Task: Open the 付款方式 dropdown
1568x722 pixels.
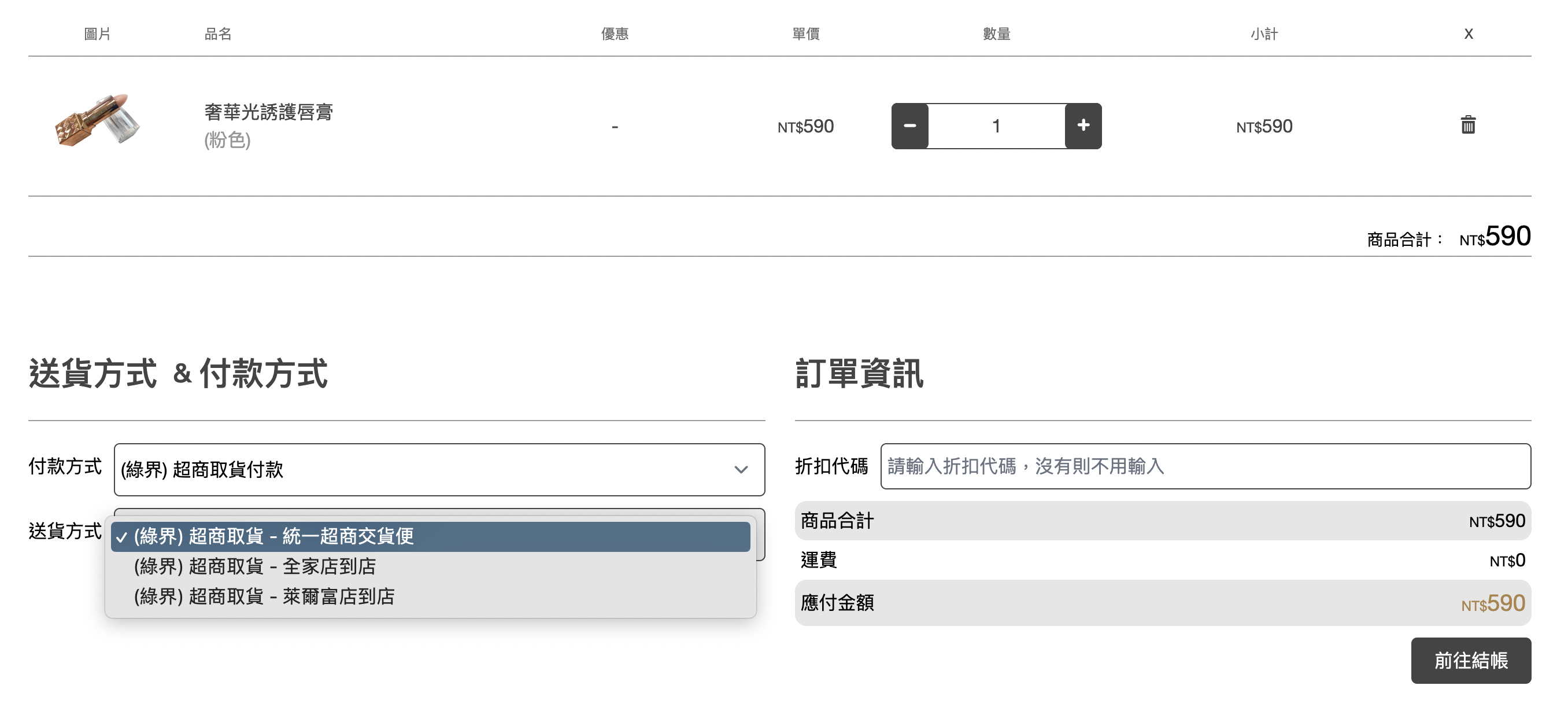Action: [439, 469]
